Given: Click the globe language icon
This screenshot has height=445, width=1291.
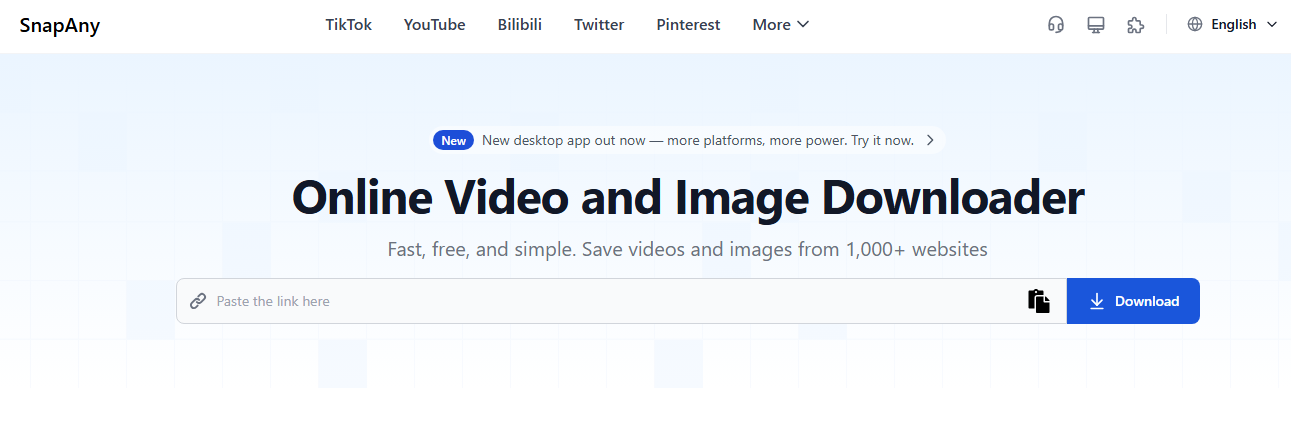Looking at the screenshot, I should tap(1195, 25).
